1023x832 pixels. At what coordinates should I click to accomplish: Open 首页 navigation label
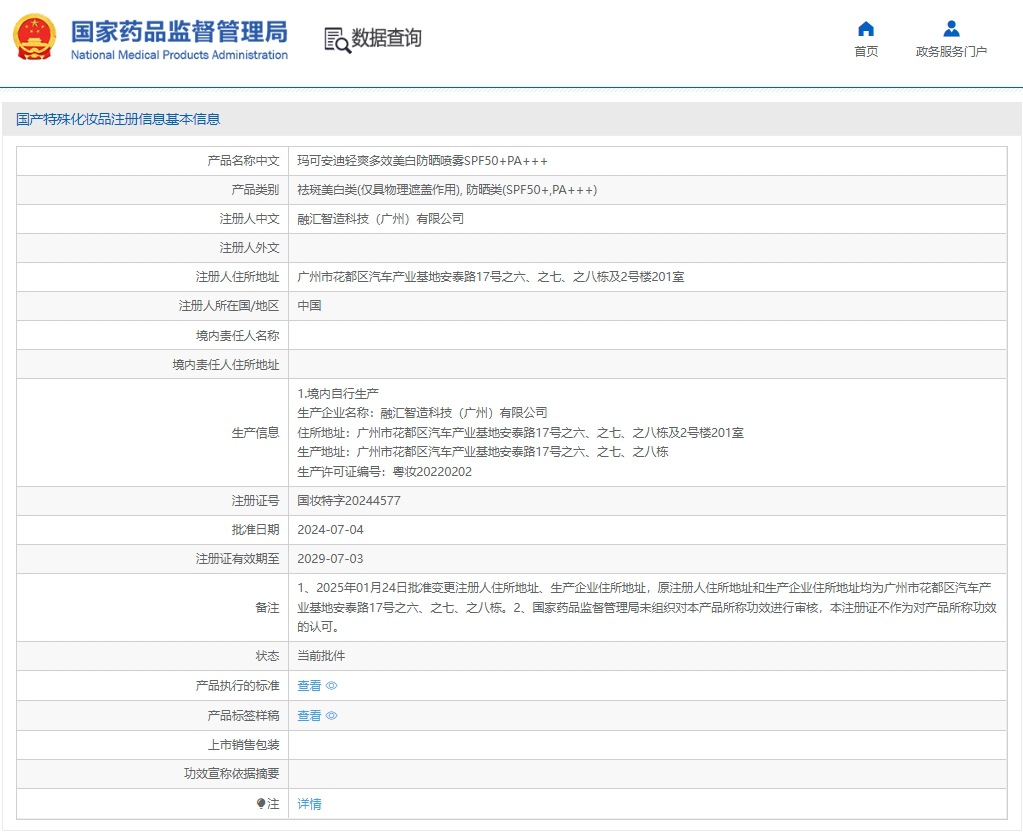tap(866, 52)
